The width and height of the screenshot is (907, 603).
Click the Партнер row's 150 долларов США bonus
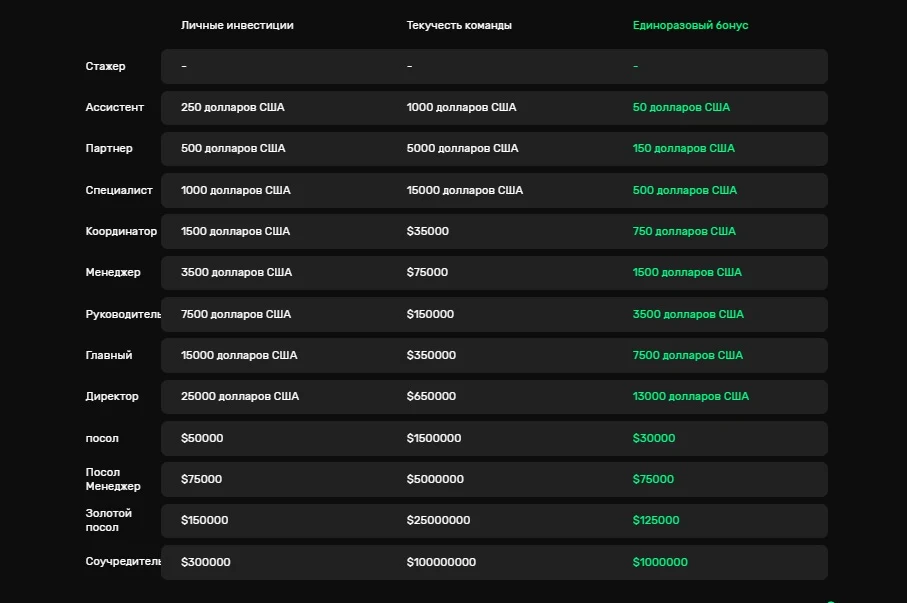coord(683,149)
